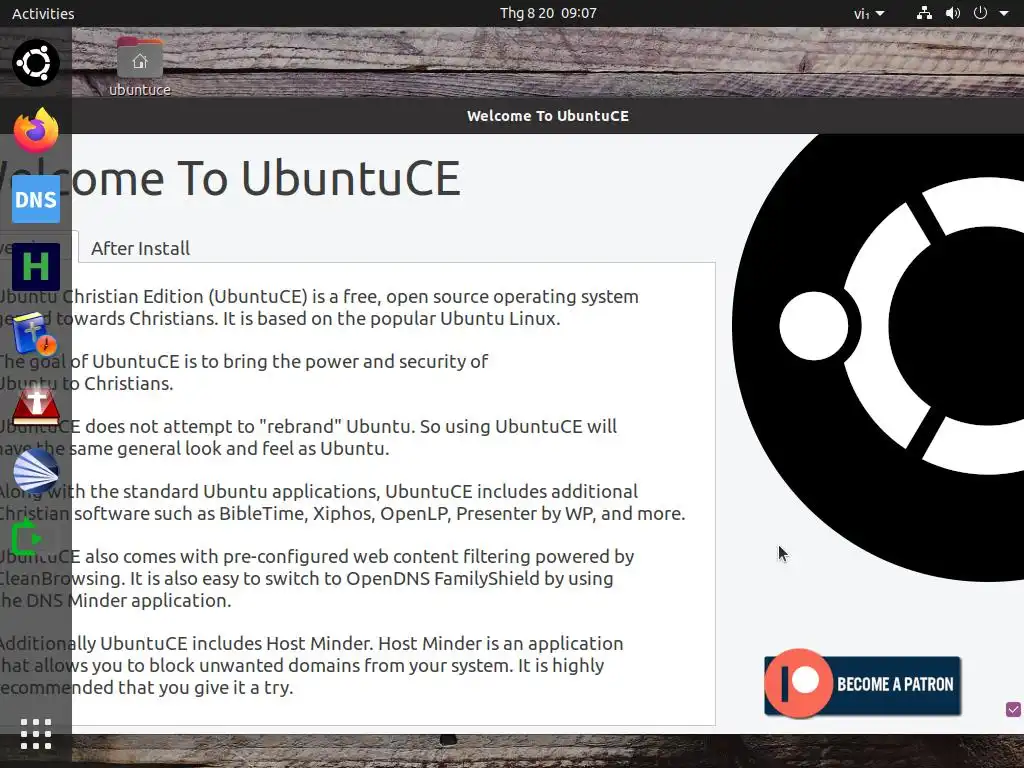Open Activities overview
The image size is (1024, 768).
coord(43,13)
